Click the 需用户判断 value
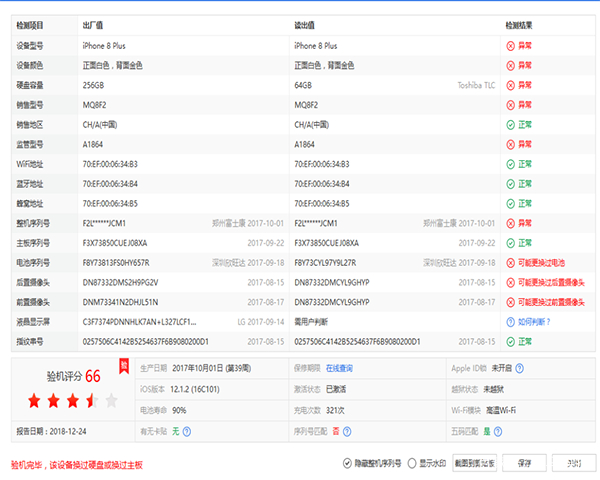Viewport: 600px width, 480px height. [311, 322]
